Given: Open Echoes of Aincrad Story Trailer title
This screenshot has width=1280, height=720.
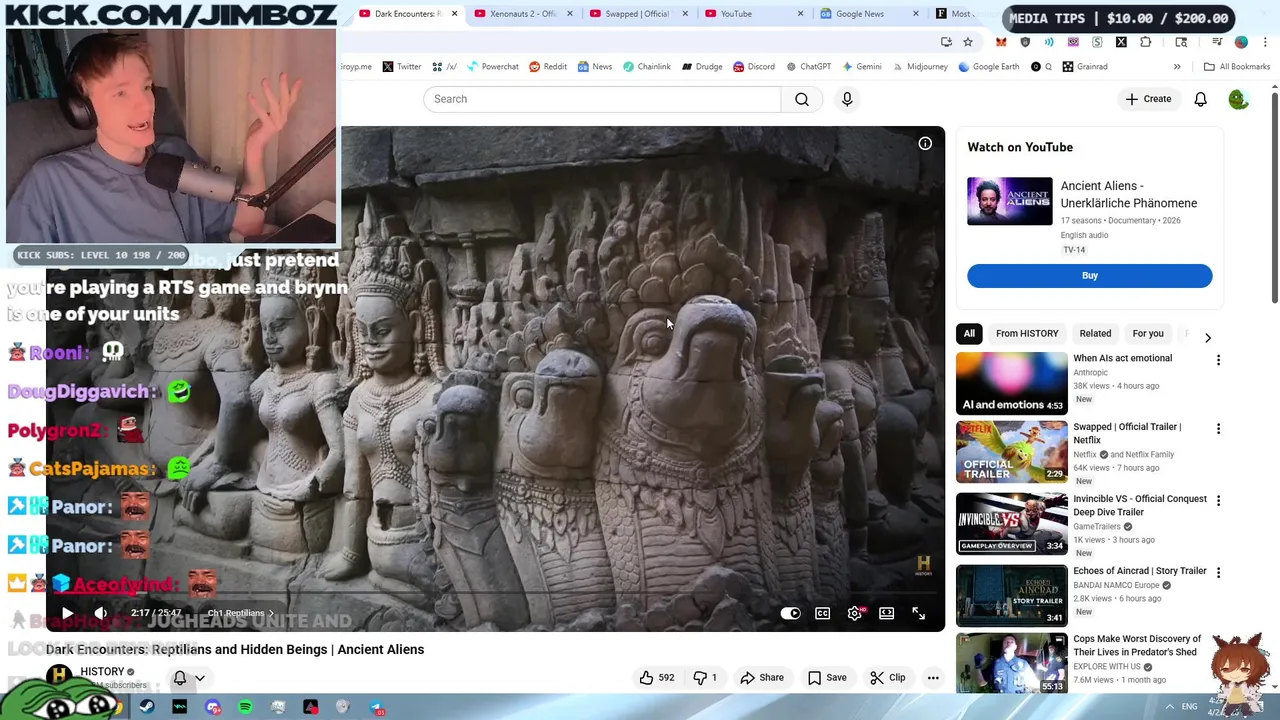Looking at the screenshot, I should click(1139, 571).
